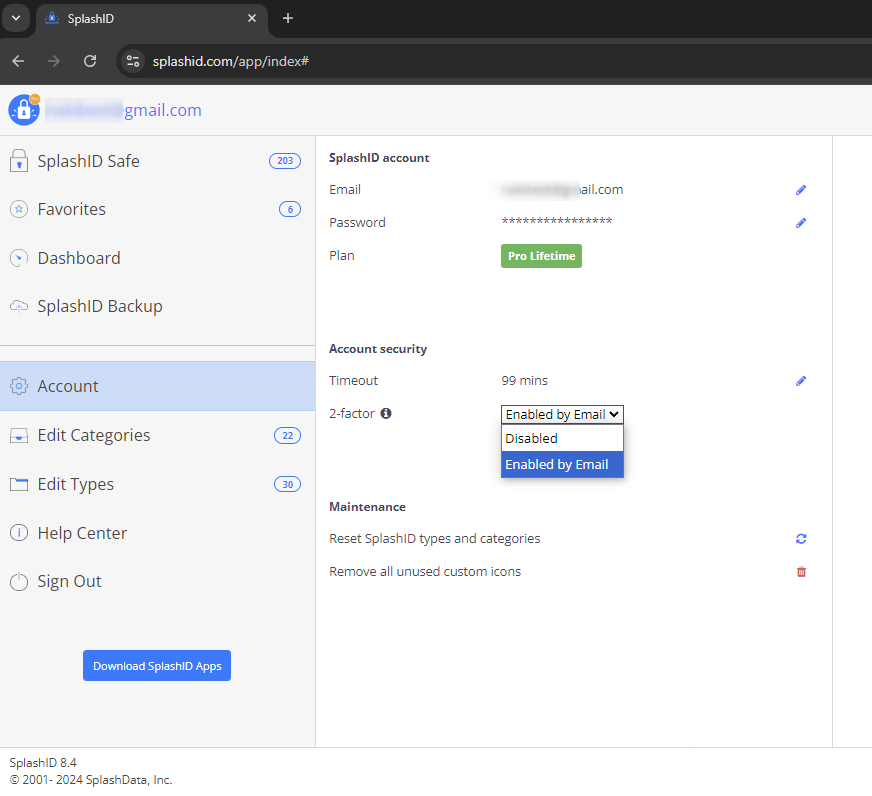
Task: Open a new browser tab
Action: pos(288,18)
